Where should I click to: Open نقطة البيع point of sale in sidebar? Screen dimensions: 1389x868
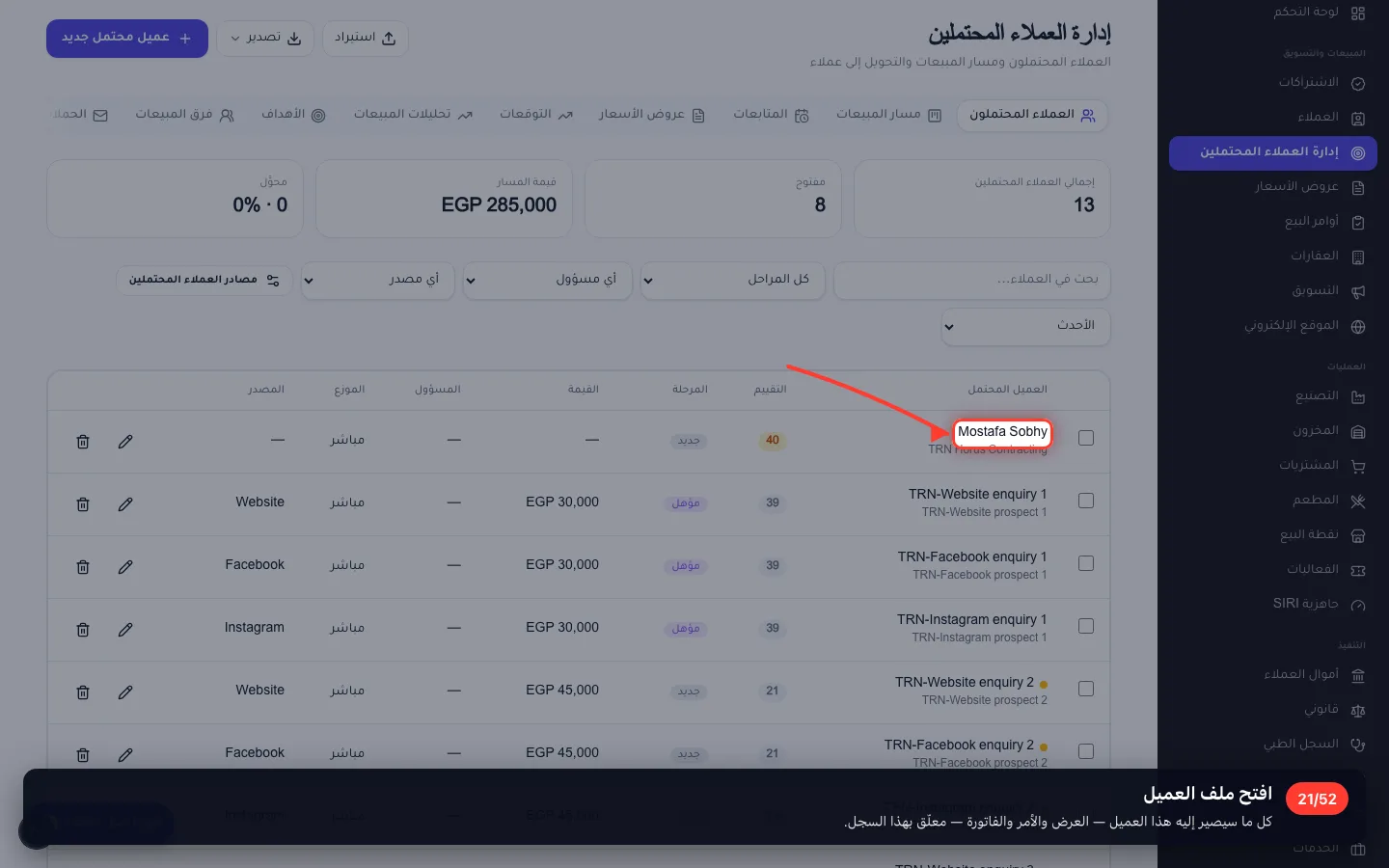1273,535
